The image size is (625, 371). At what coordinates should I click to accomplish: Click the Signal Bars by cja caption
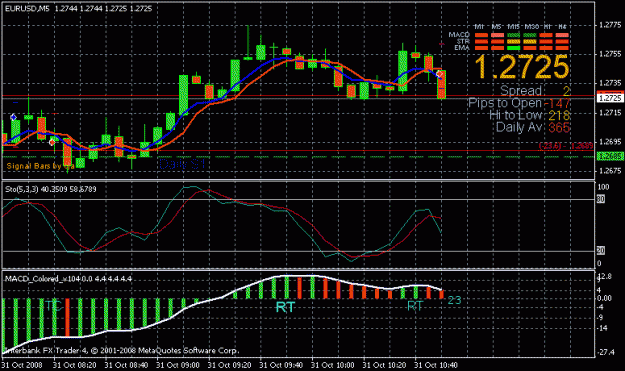[40, 166]
